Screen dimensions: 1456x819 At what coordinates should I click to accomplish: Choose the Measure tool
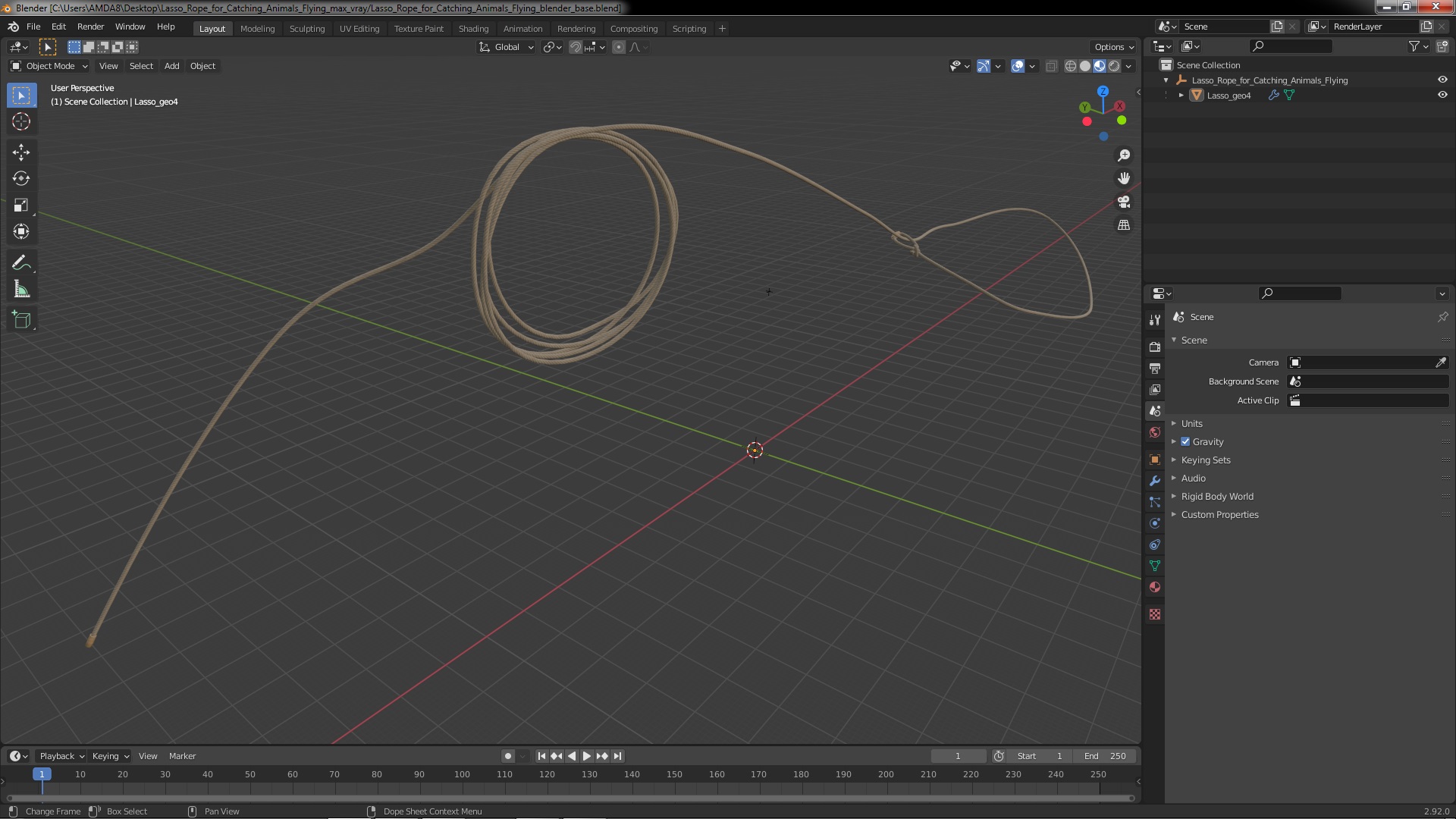pyautogui.click(x=21, y=290)
